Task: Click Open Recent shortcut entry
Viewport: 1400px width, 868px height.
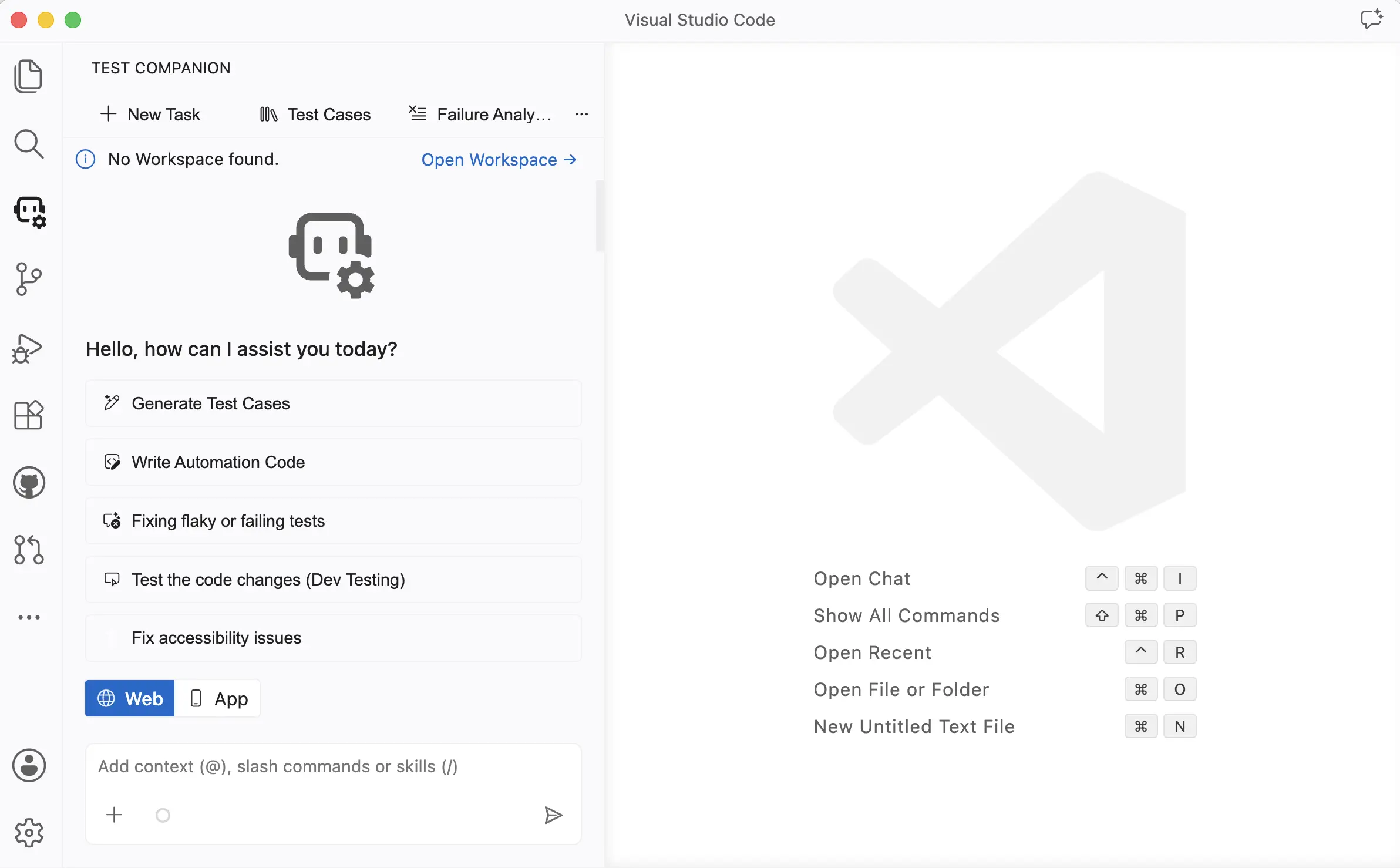Action: tap(873, 652)
